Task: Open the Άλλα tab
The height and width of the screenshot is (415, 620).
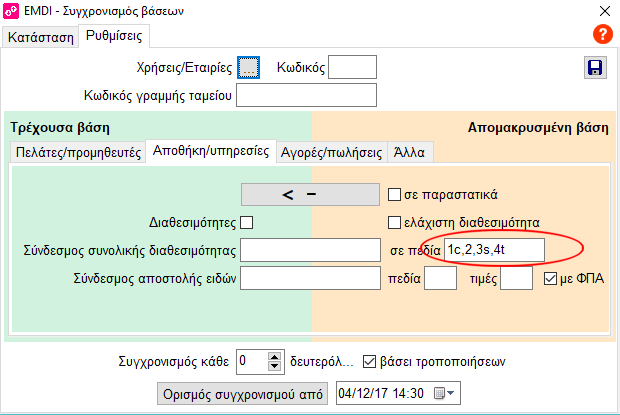Action: click(410, 152)
